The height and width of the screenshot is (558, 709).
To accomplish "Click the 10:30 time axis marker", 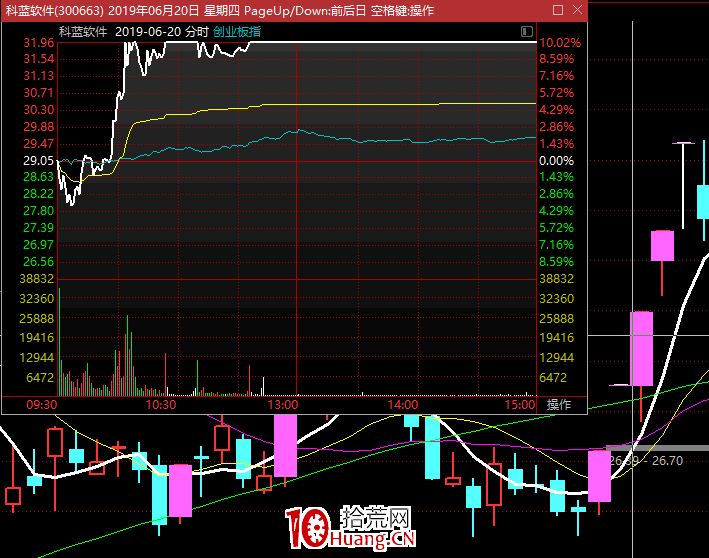I will click(x=161, y=404).
